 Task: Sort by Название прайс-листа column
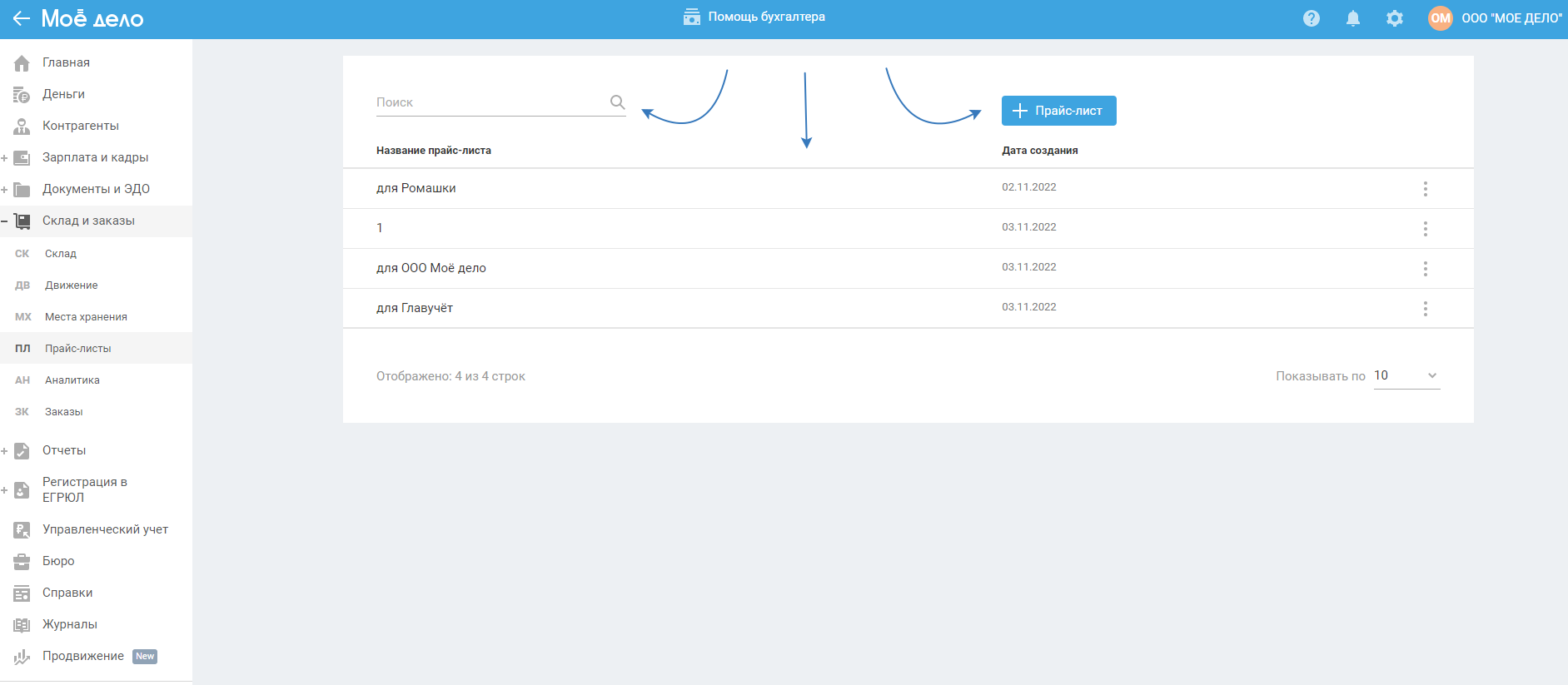tap(434, 151)
